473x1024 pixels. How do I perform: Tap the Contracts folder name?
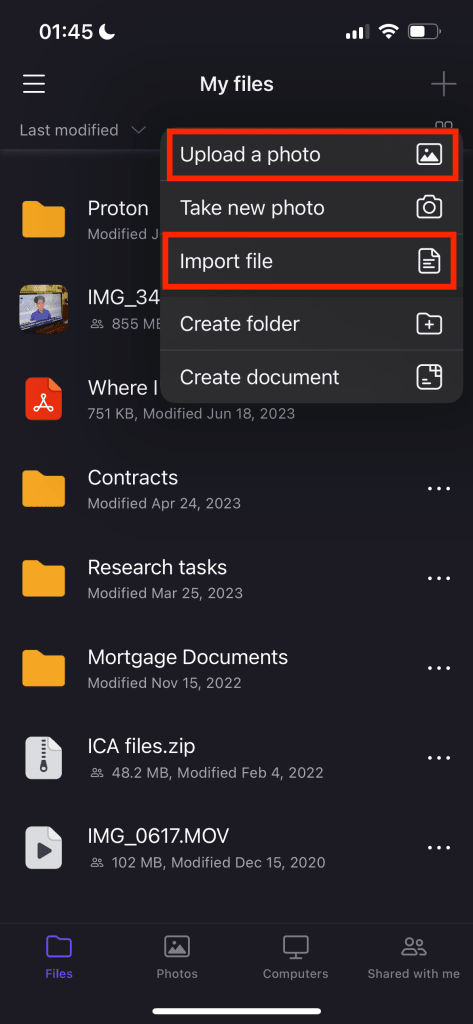[133, 477]
